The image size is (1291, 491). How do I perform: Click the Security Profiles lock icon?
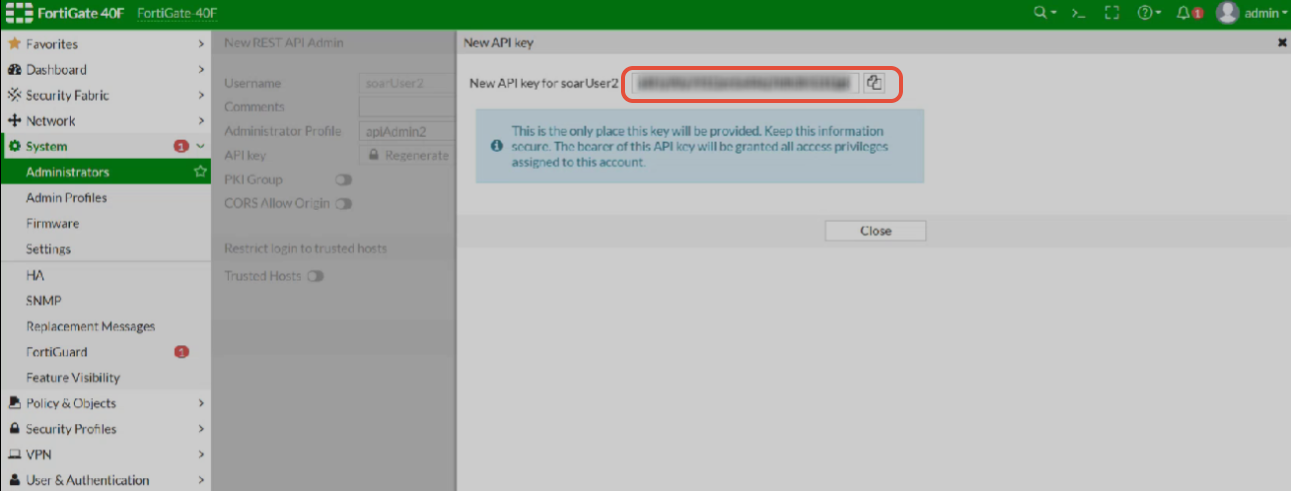(x=14, y=429)
